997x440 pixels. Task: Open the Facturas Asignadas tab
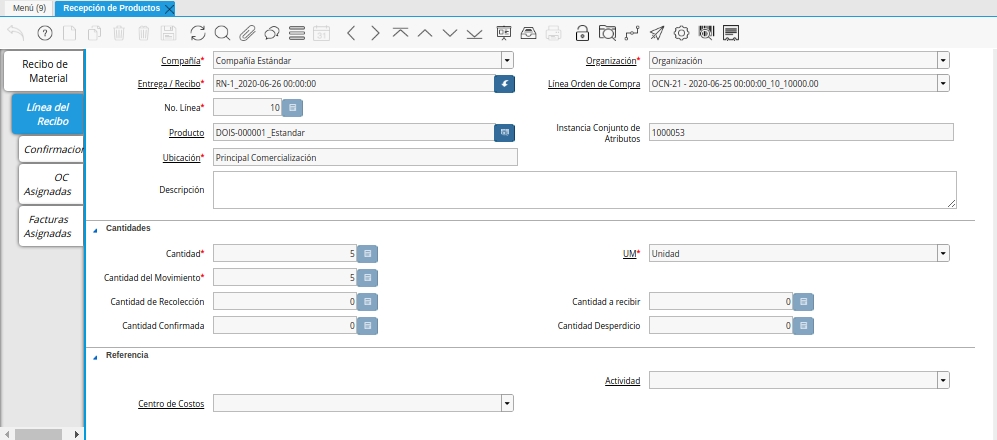pyautogui.click(x=48, y=226)
